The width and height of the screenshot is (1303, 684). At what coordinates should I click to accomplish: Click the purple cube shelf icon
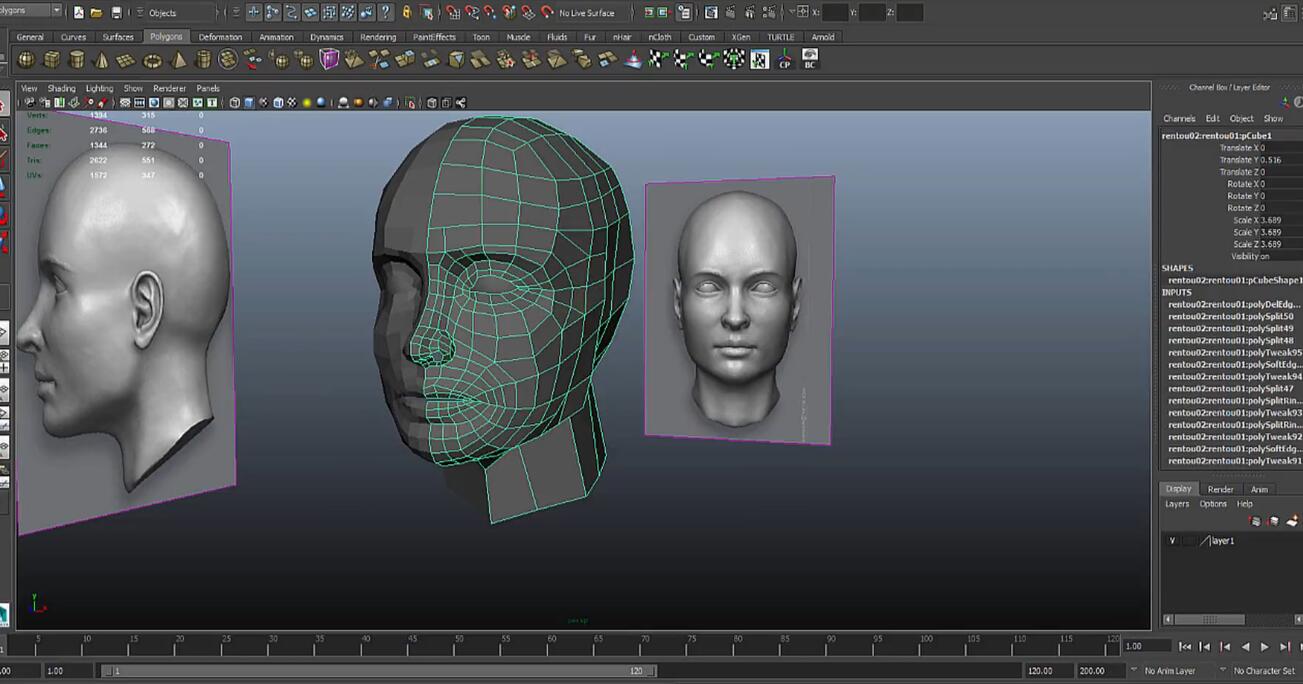329,60
